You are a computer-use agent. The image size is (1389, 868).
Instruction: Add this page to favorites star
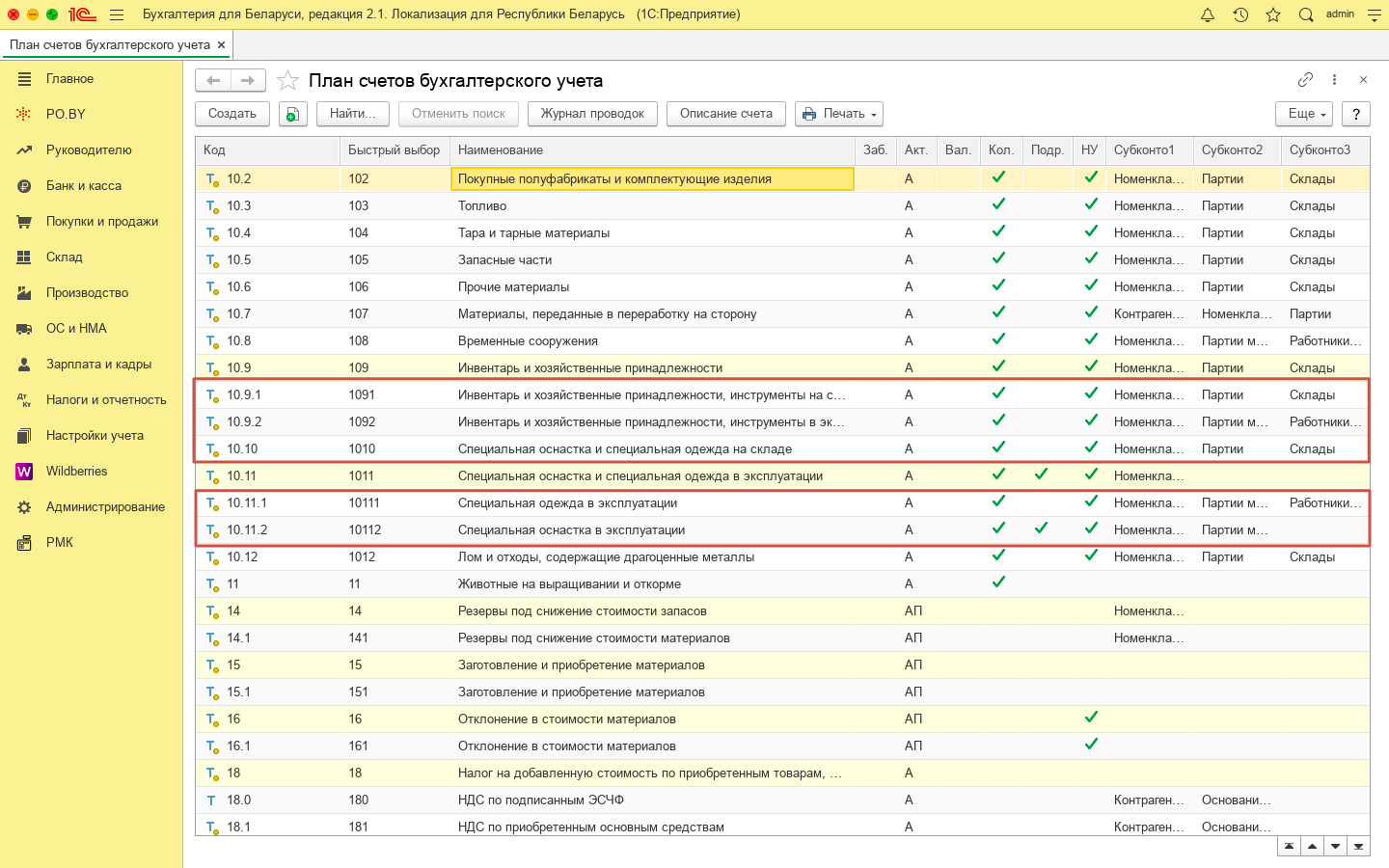[287, 81]
